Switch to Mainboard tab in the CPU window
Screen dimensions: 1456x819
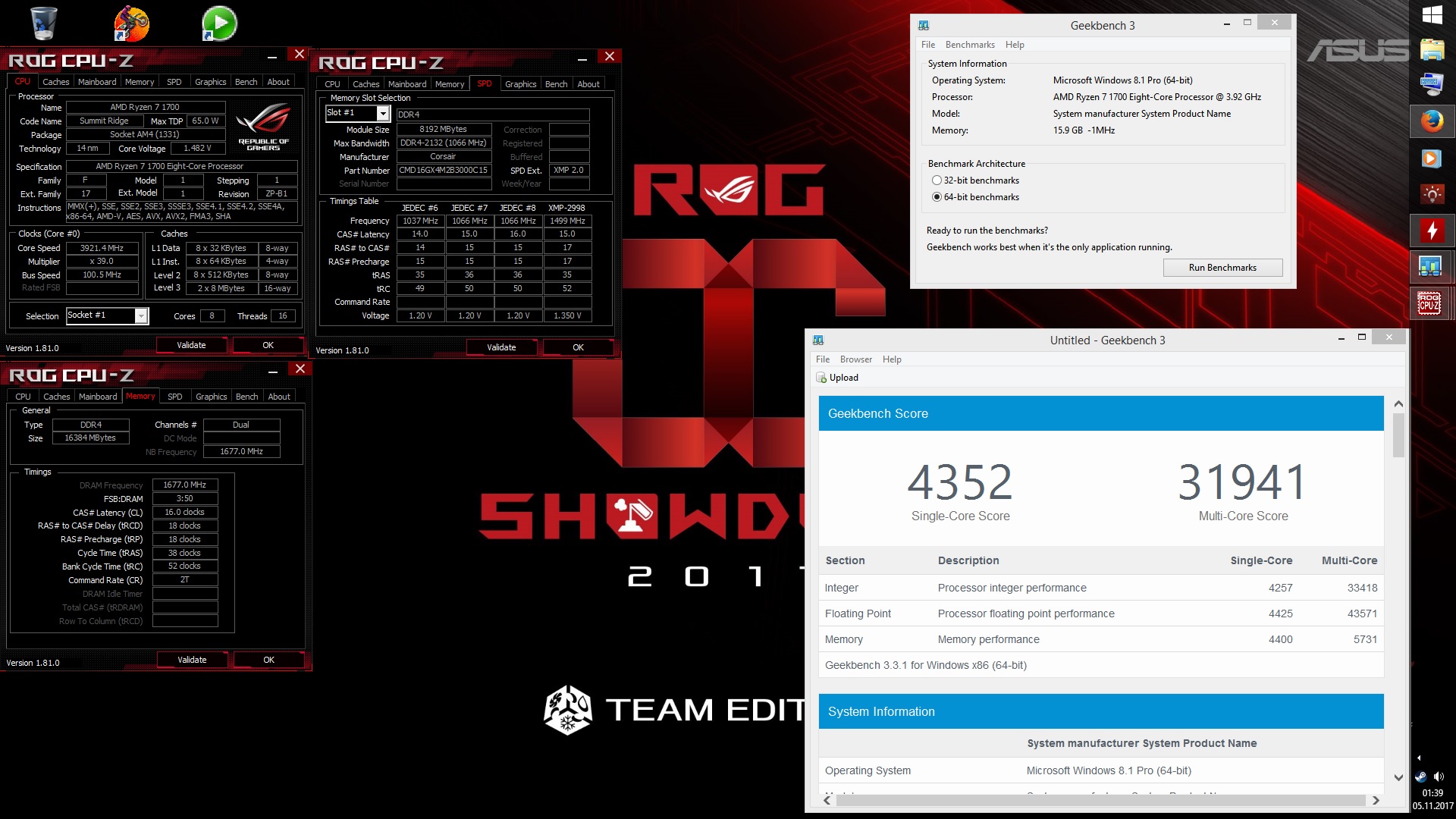(97, 82)
